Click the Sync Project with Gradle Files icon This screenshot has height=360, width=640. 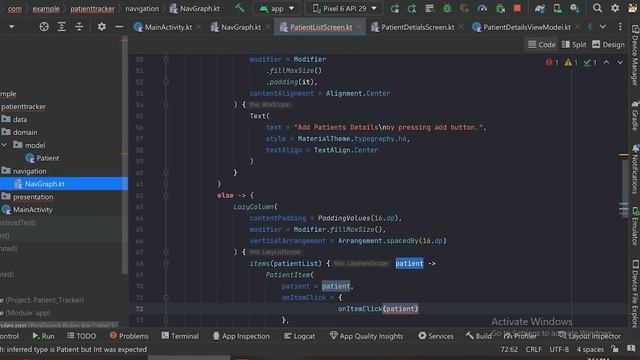540,8
